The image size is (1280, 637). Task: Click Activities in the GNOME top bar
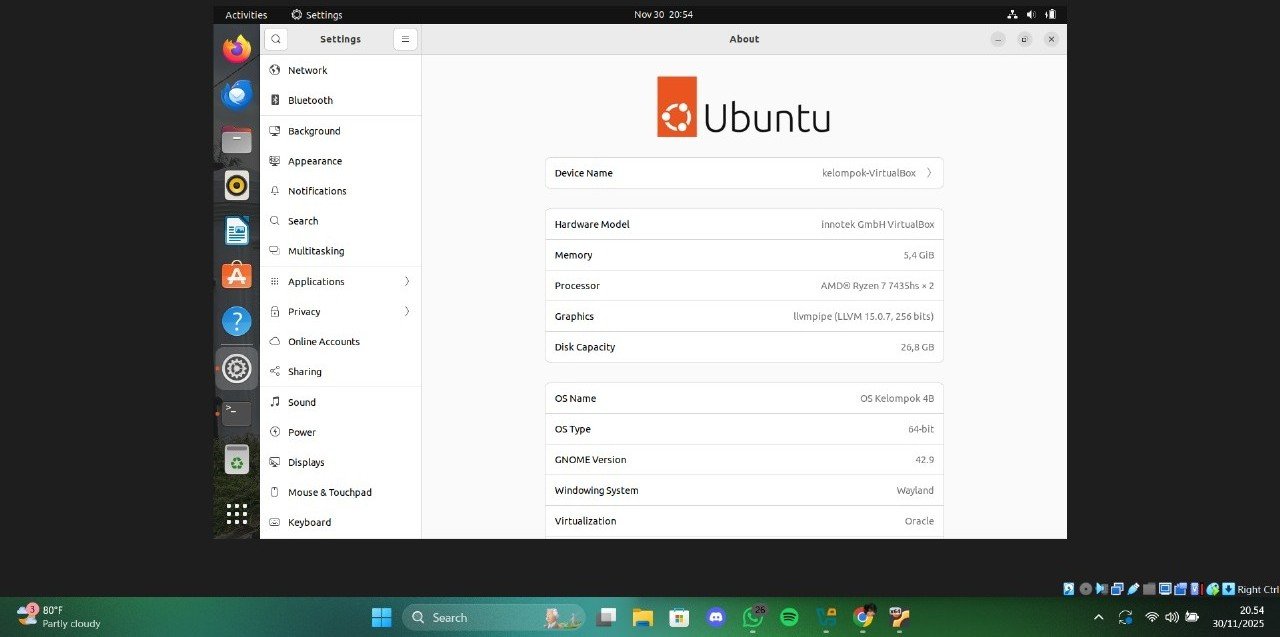(246, 14)
